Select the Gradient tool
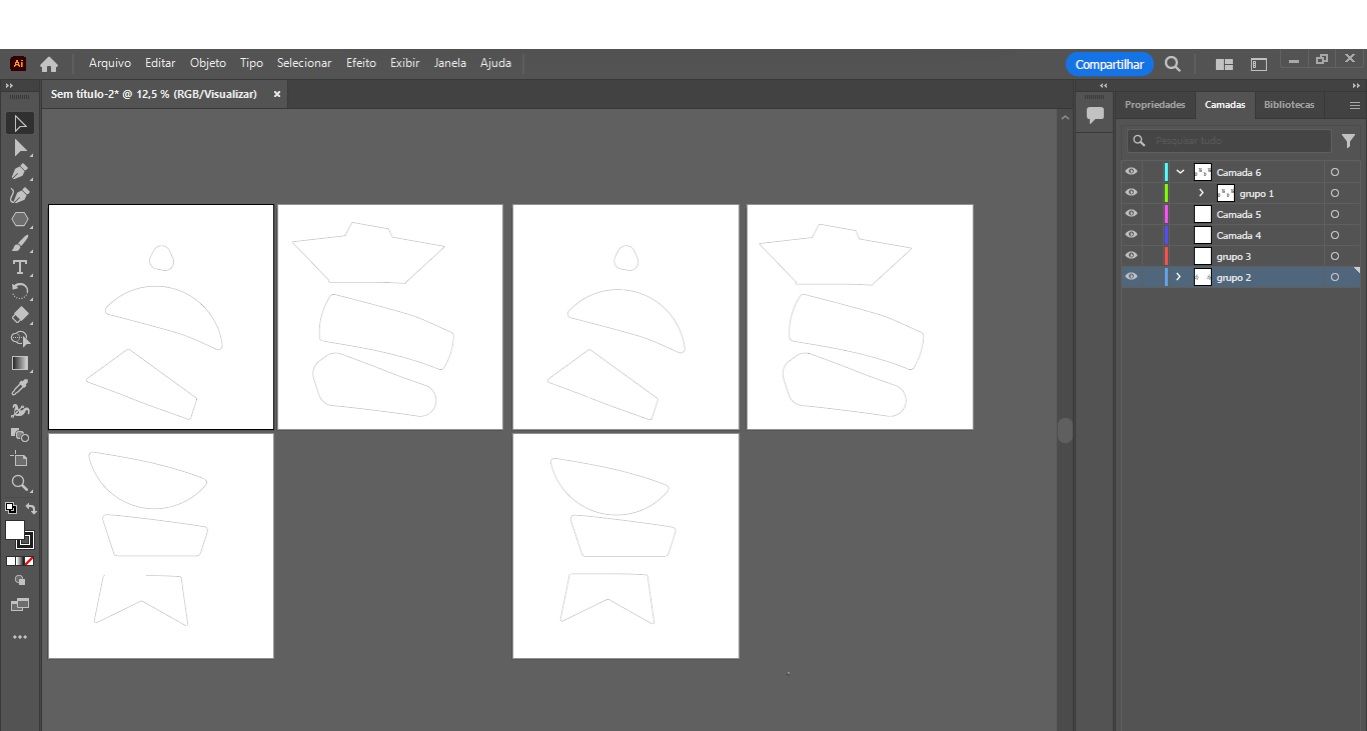 pyautogui.click(x=19, y=363)
